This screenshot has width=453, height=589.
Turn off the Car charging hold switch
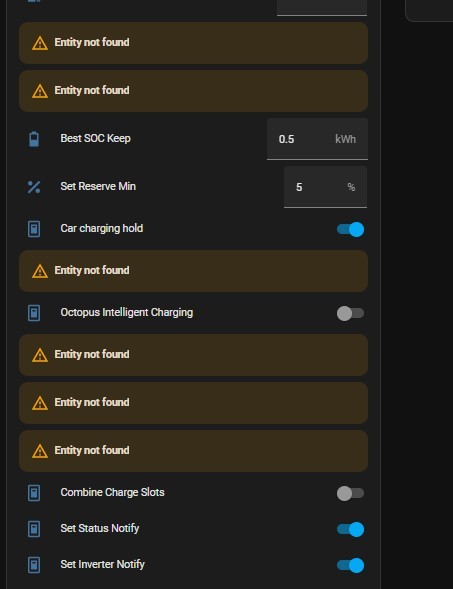350,229
